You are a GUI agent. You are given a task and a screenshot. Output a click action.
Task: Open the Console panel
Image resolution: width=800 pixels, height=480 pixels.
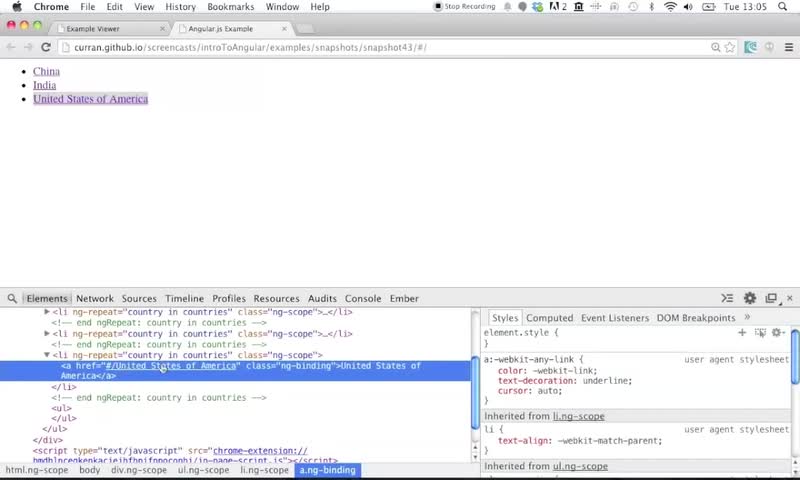363,298
